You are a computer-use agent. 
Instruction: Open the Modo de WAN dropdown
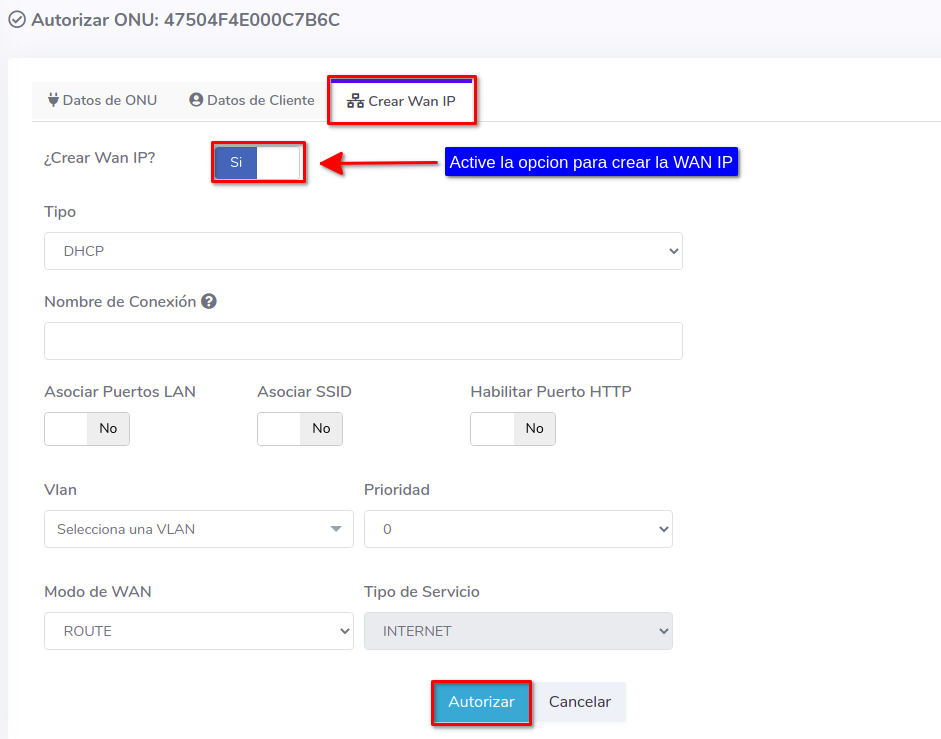198,631
